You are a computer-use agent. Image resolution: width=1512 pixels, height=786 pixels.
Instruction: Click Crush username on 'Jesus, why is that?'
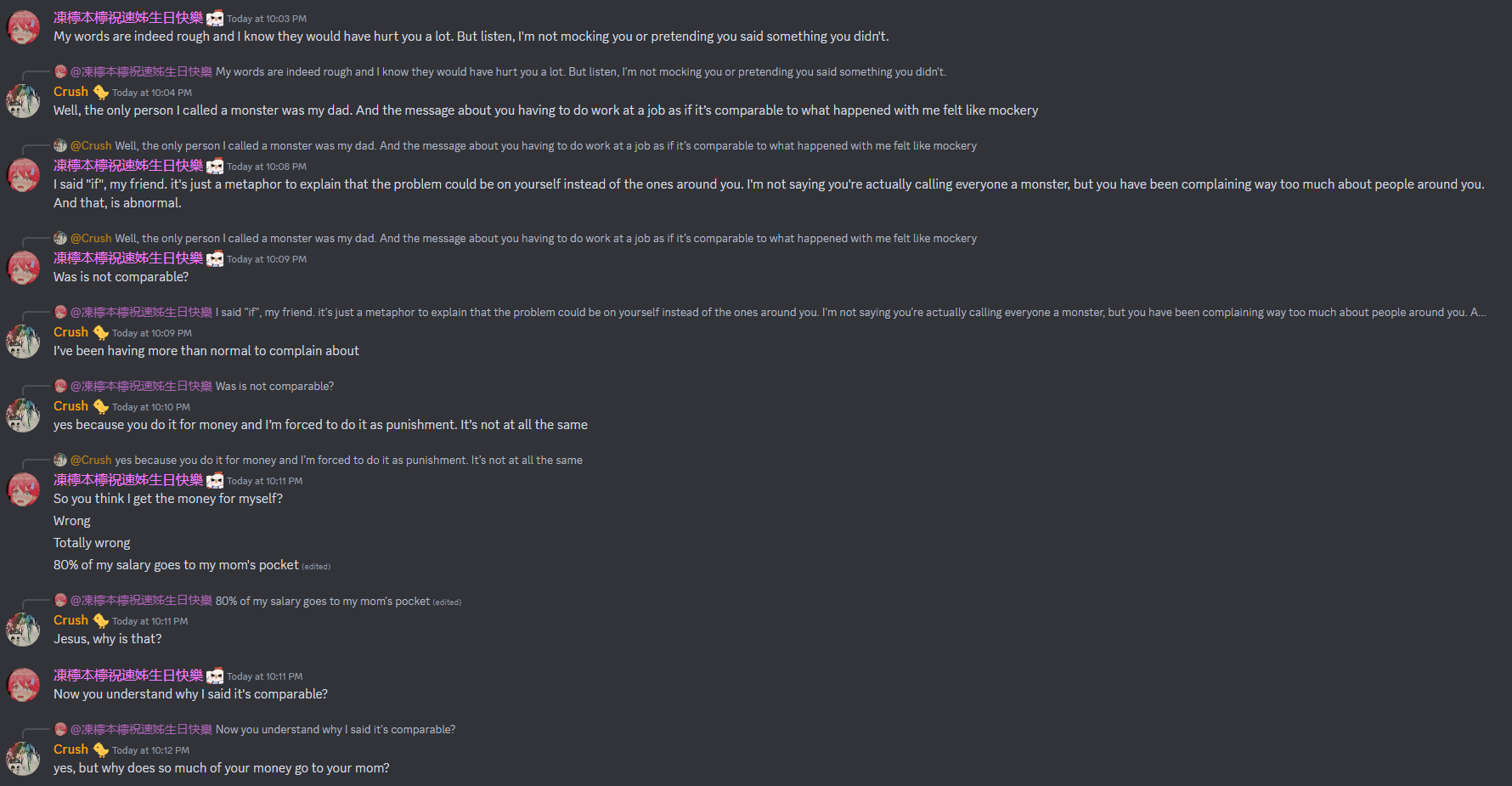[71, 620]
